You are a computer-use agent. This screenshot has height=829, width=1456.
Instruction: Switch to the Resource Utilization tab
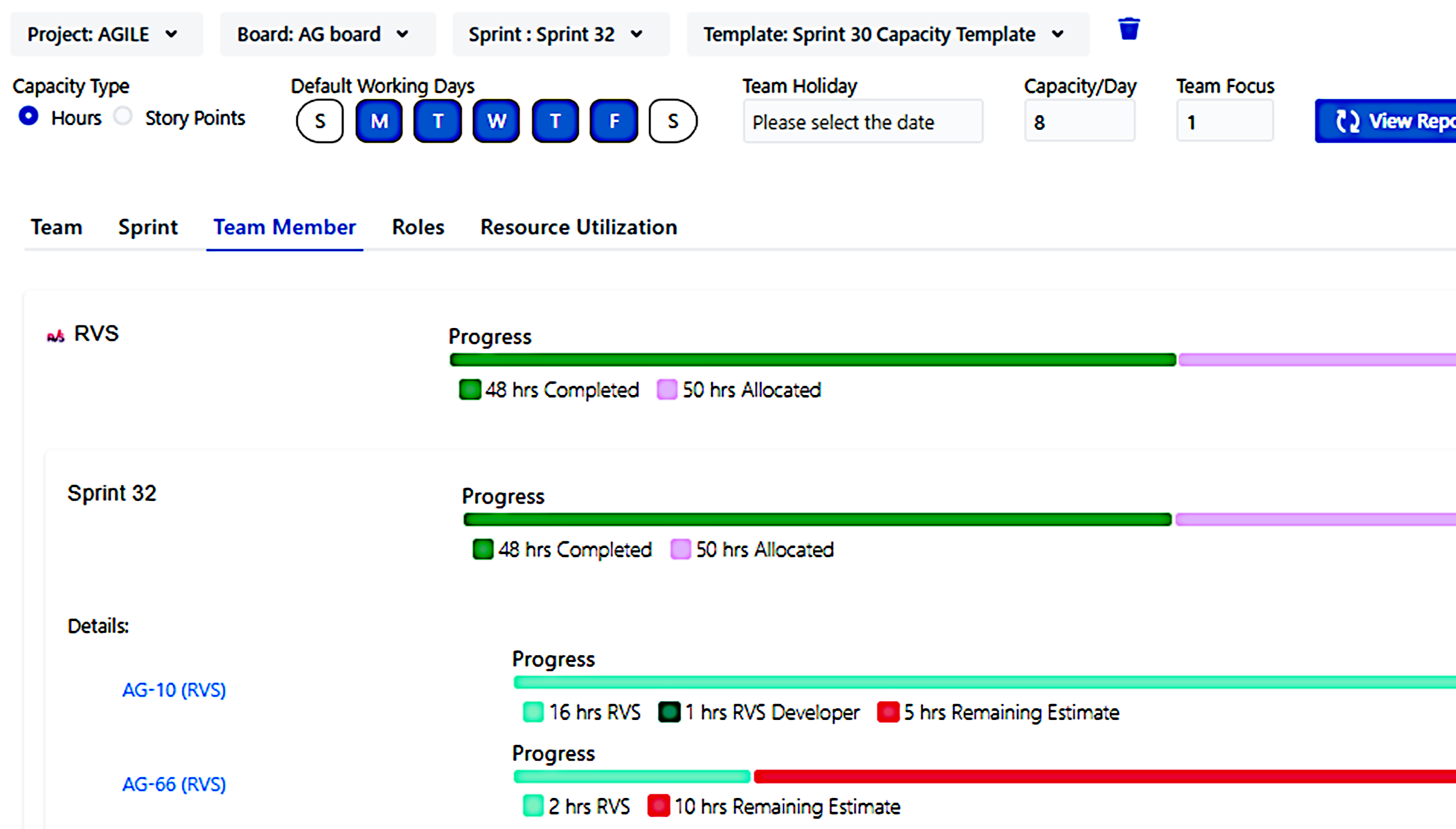point(578,227)
